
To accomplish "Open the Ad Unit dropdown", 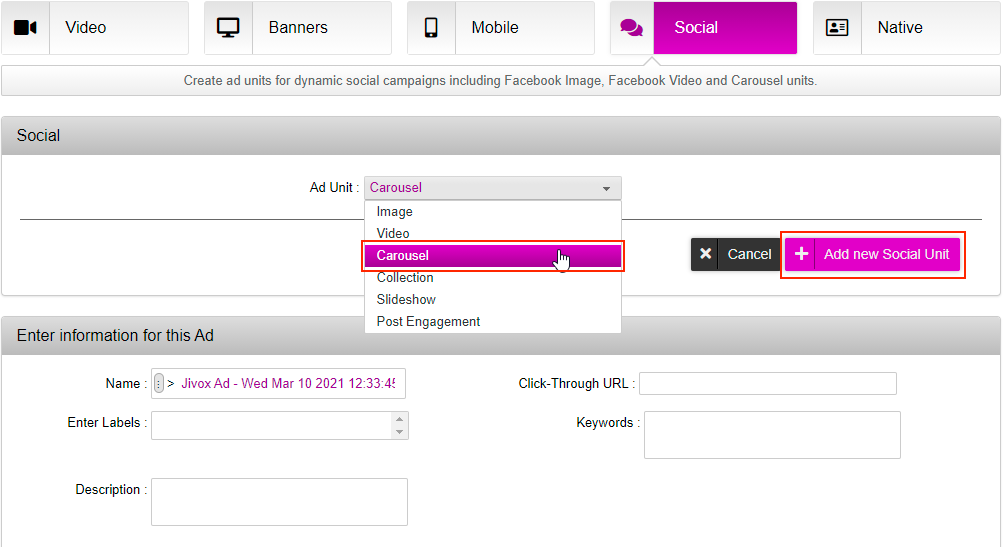I will [x=492, y=188].
